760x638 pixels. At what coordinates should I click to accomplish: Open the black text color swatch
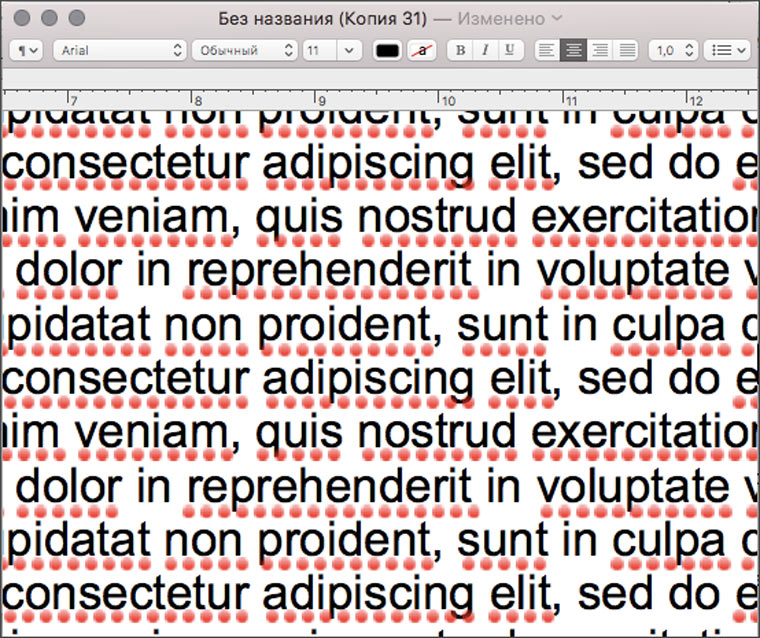pos(387,50)
